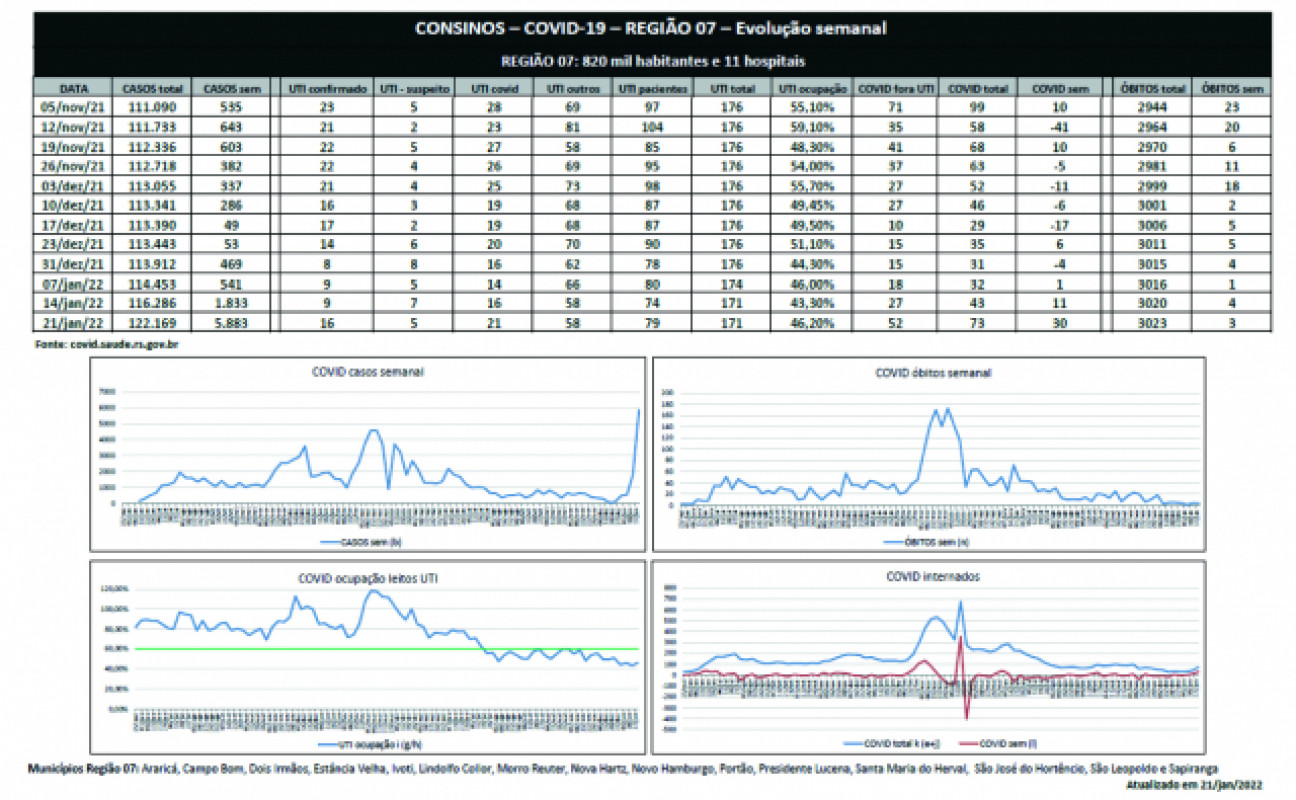Click the COVID internados chart title
This screenshot has width=1296, height=800.
[932, 577]
